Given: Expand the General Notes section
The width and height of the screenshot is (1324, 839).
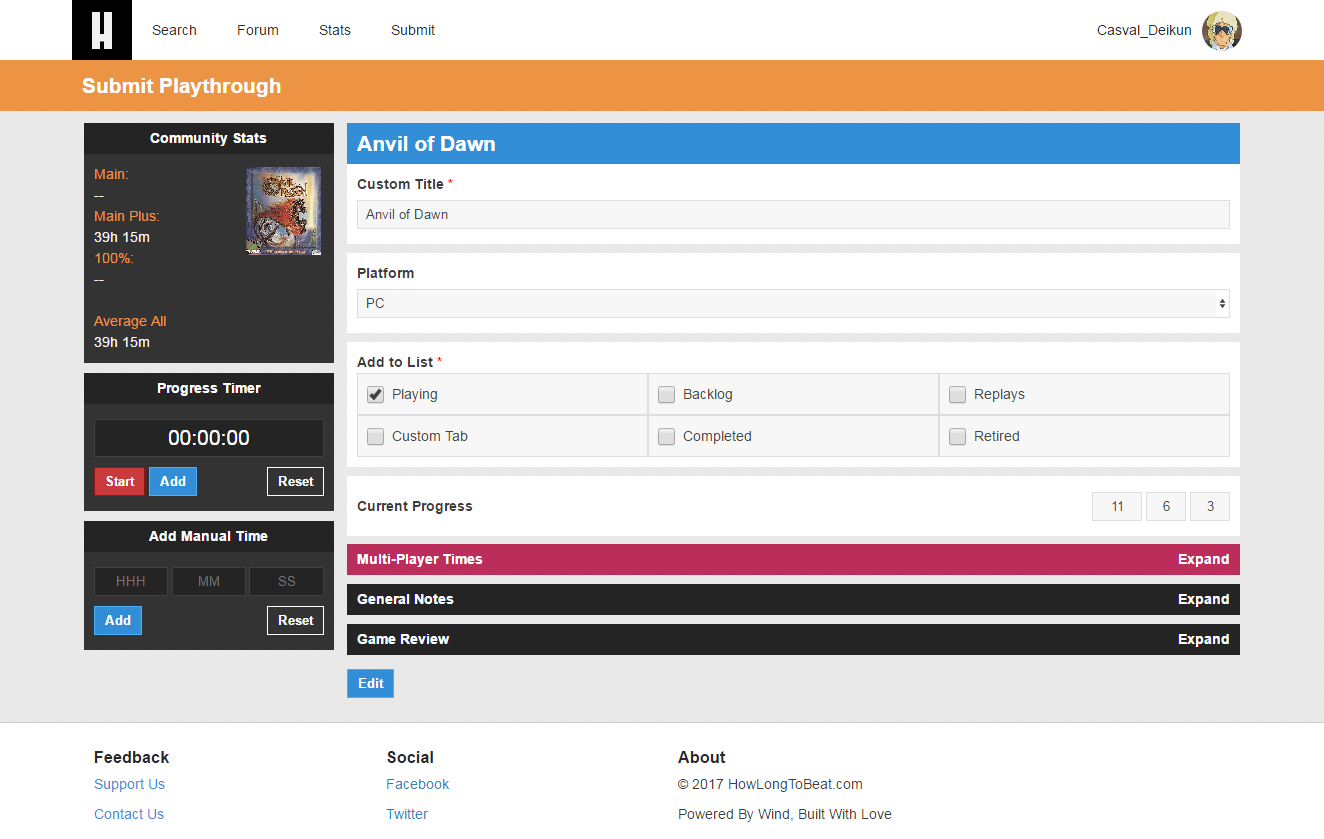Looking at the screenshot, I should [x=793, y=599].
